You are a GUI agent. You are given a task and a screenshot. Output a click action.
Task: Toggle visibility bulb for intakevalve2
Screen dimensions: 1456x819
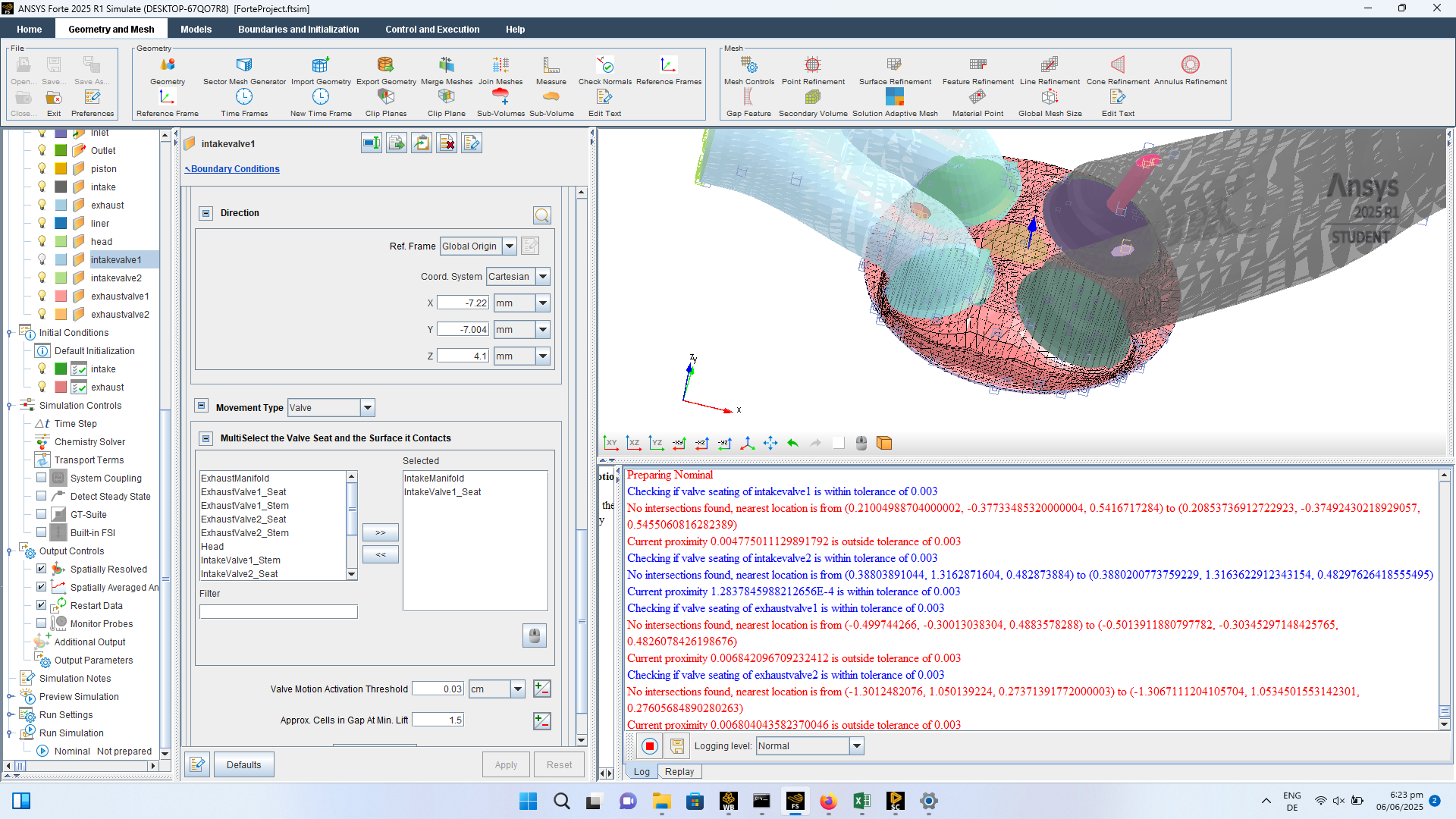coord(42,278)
